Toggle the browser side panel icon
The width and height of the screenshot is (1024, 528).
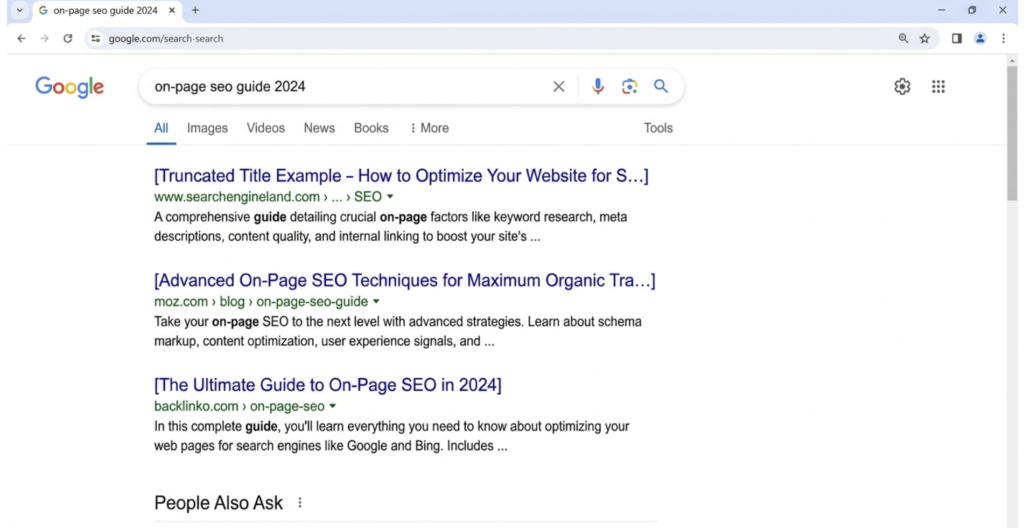[957, 39]
